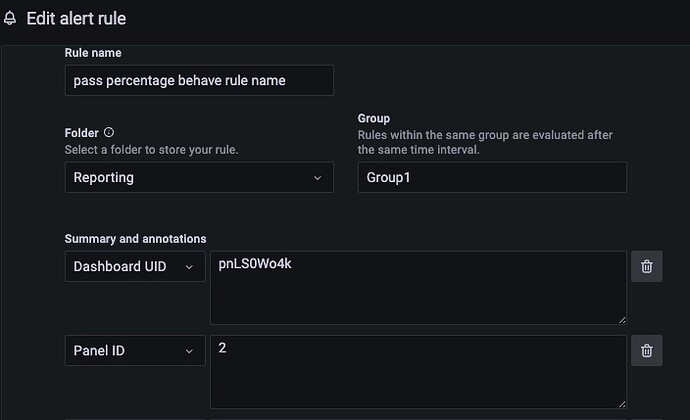Click the chevron arrow next to Dashboard UID

pyautogui.click(x=189, y=267)
